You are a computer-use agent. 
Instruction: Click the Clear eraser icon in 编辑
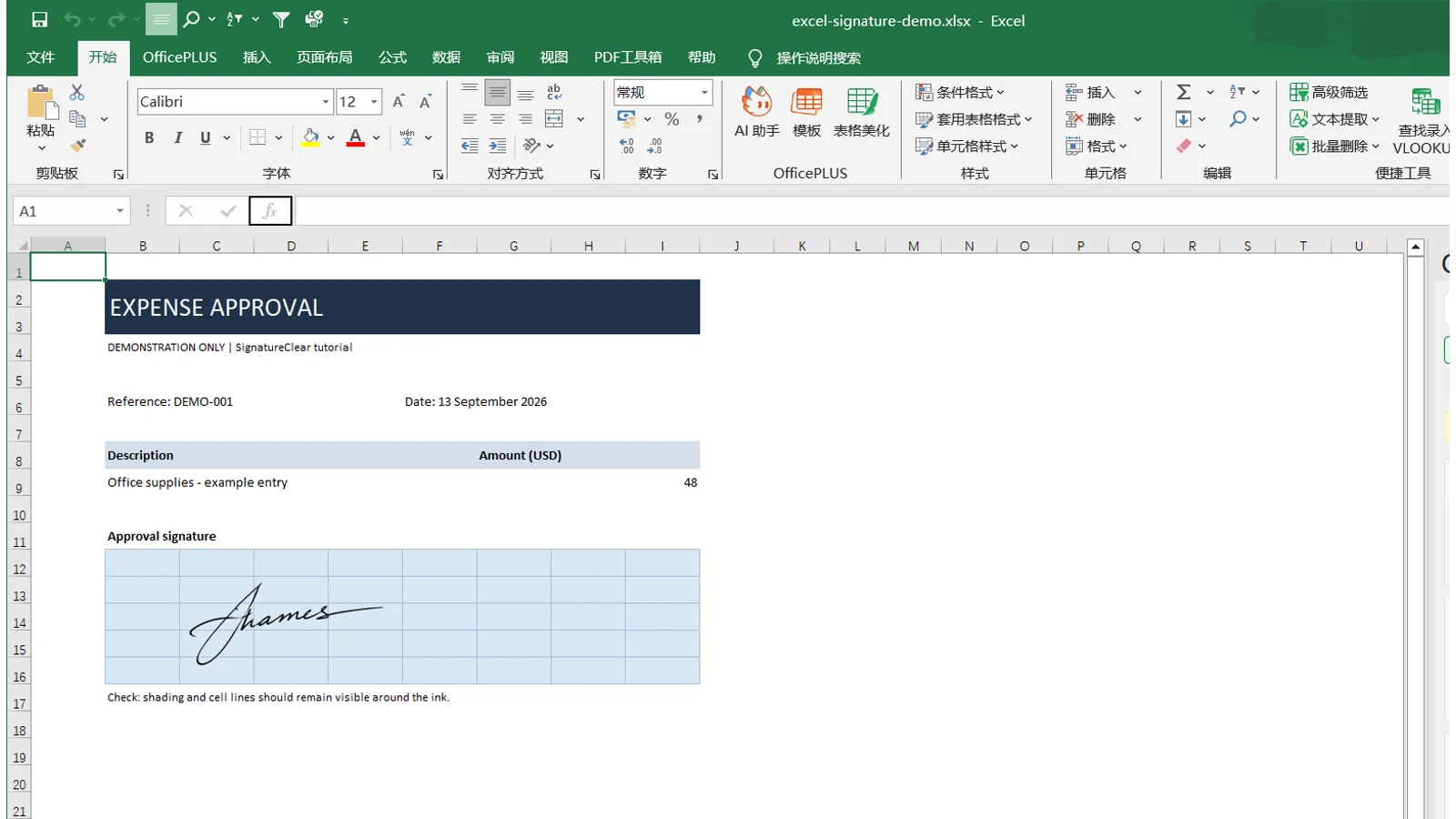1184,146
